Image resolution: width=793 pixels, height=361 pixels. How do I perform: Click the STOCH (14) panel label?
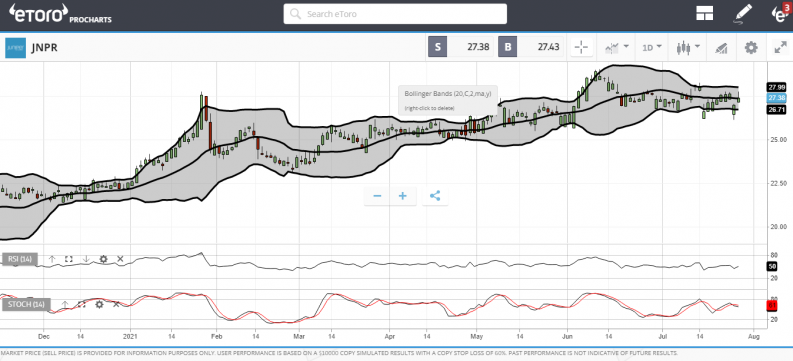26,304
